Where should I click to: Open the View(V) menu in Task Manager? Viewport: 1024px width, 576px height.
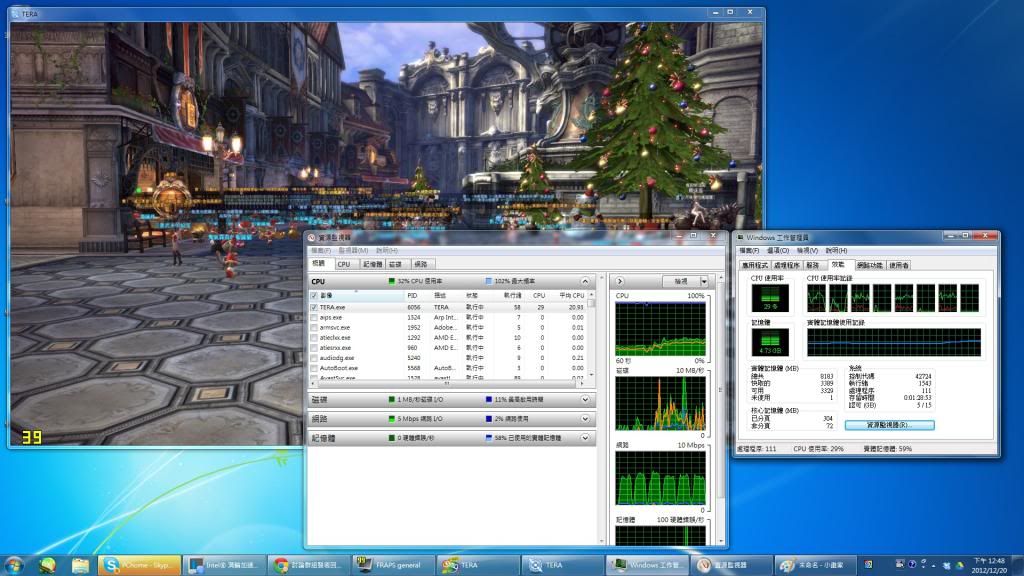pos(807,251)
